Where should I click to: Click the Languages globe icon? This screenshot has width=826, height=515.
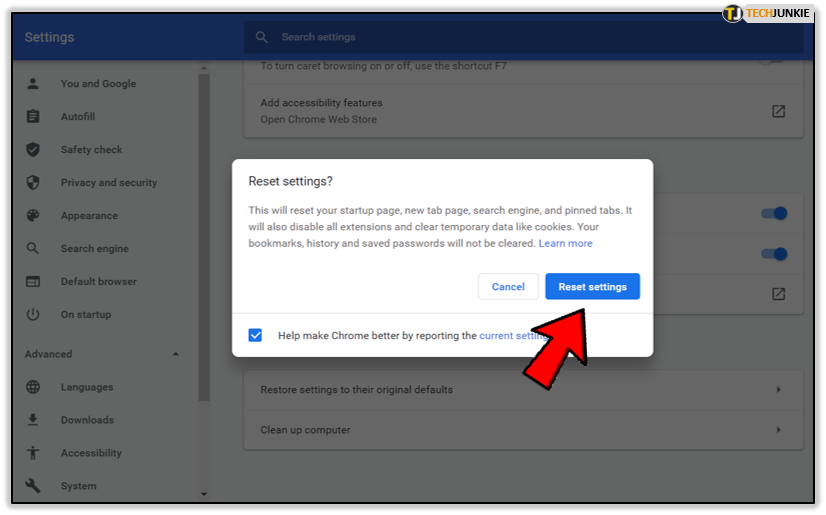tap(33, 387)
